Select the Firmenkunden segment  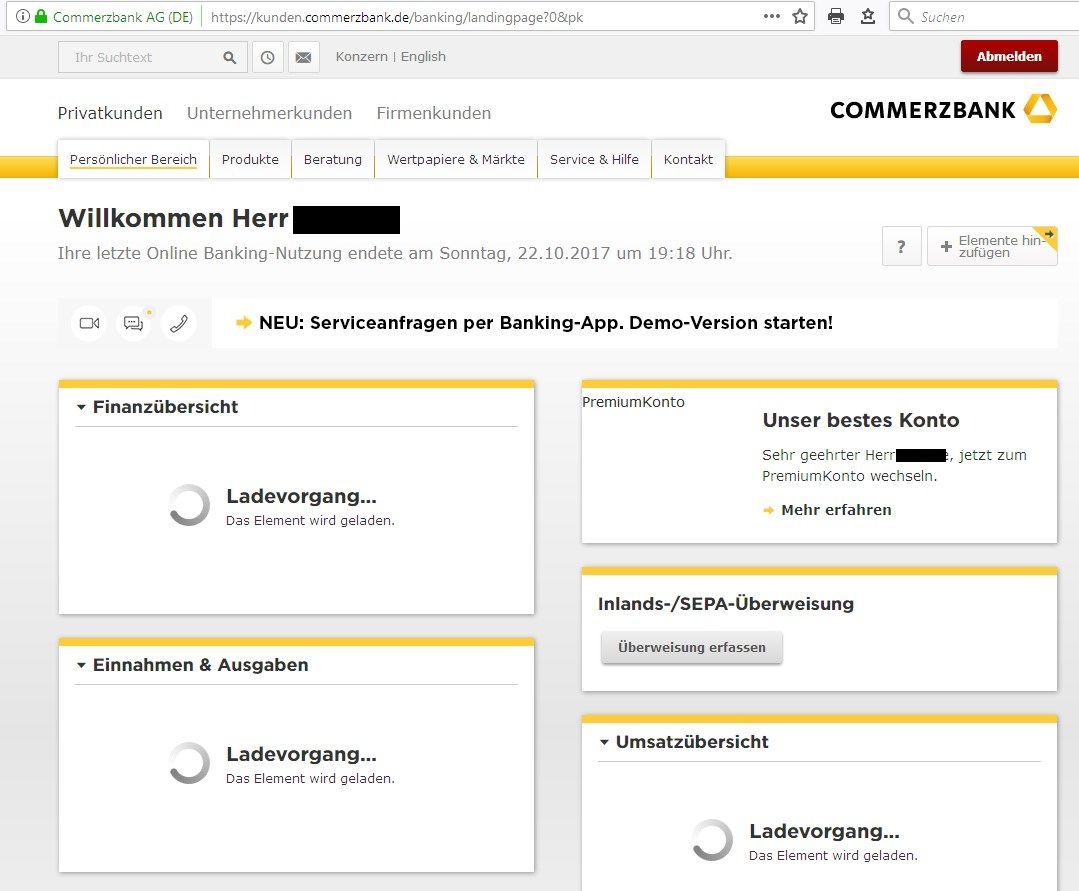pos(434,114)
